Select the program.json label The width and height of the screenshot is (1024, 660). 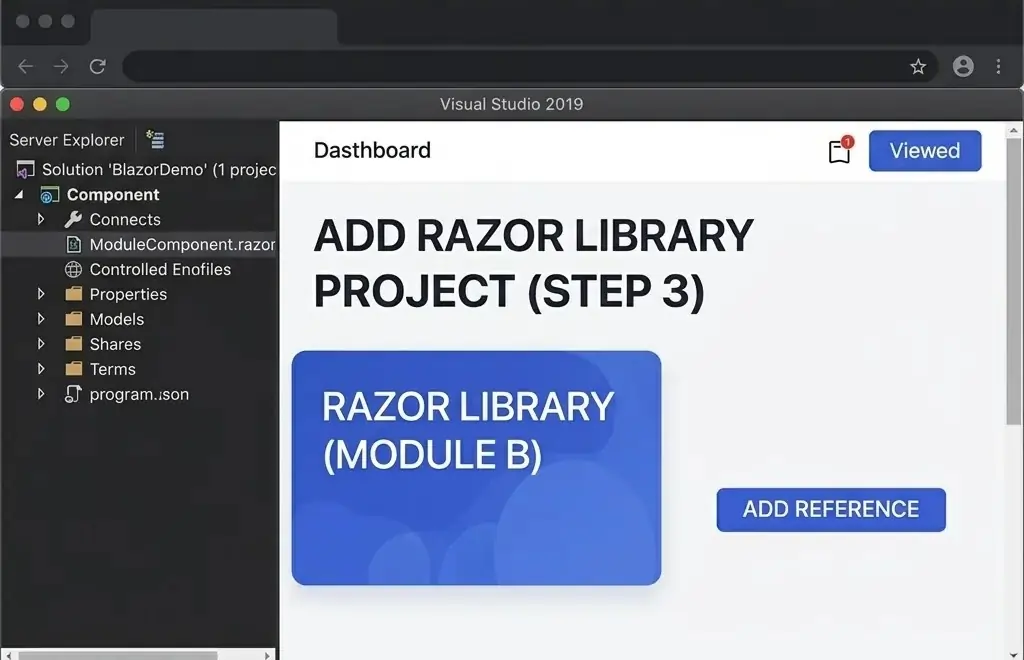coord(139,394)
